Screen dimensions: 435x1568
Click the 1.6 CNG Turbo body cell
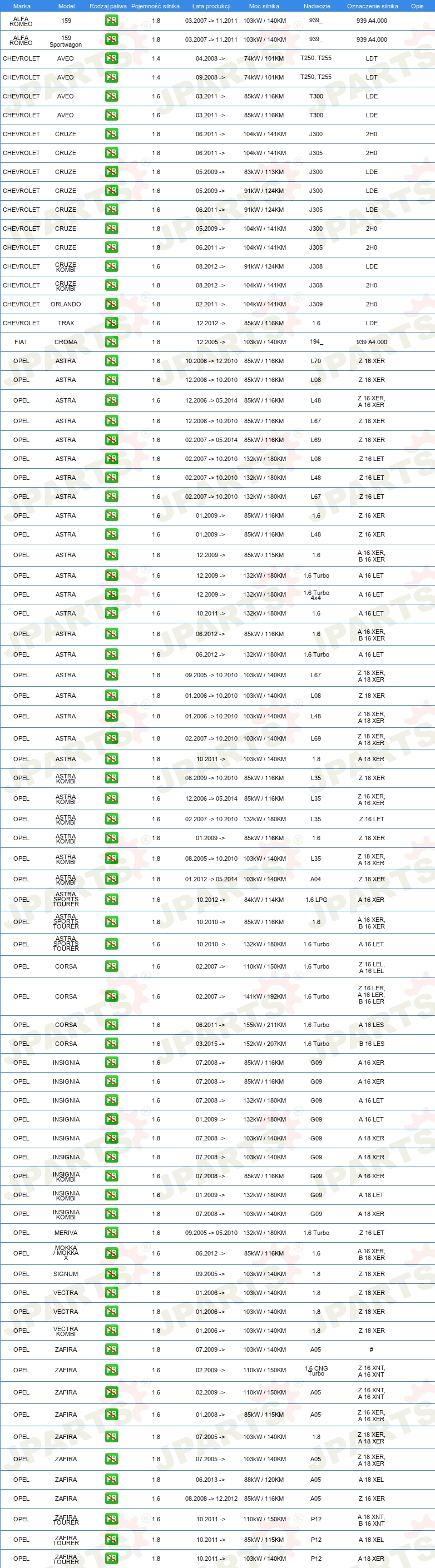(x=316, y=1370)
